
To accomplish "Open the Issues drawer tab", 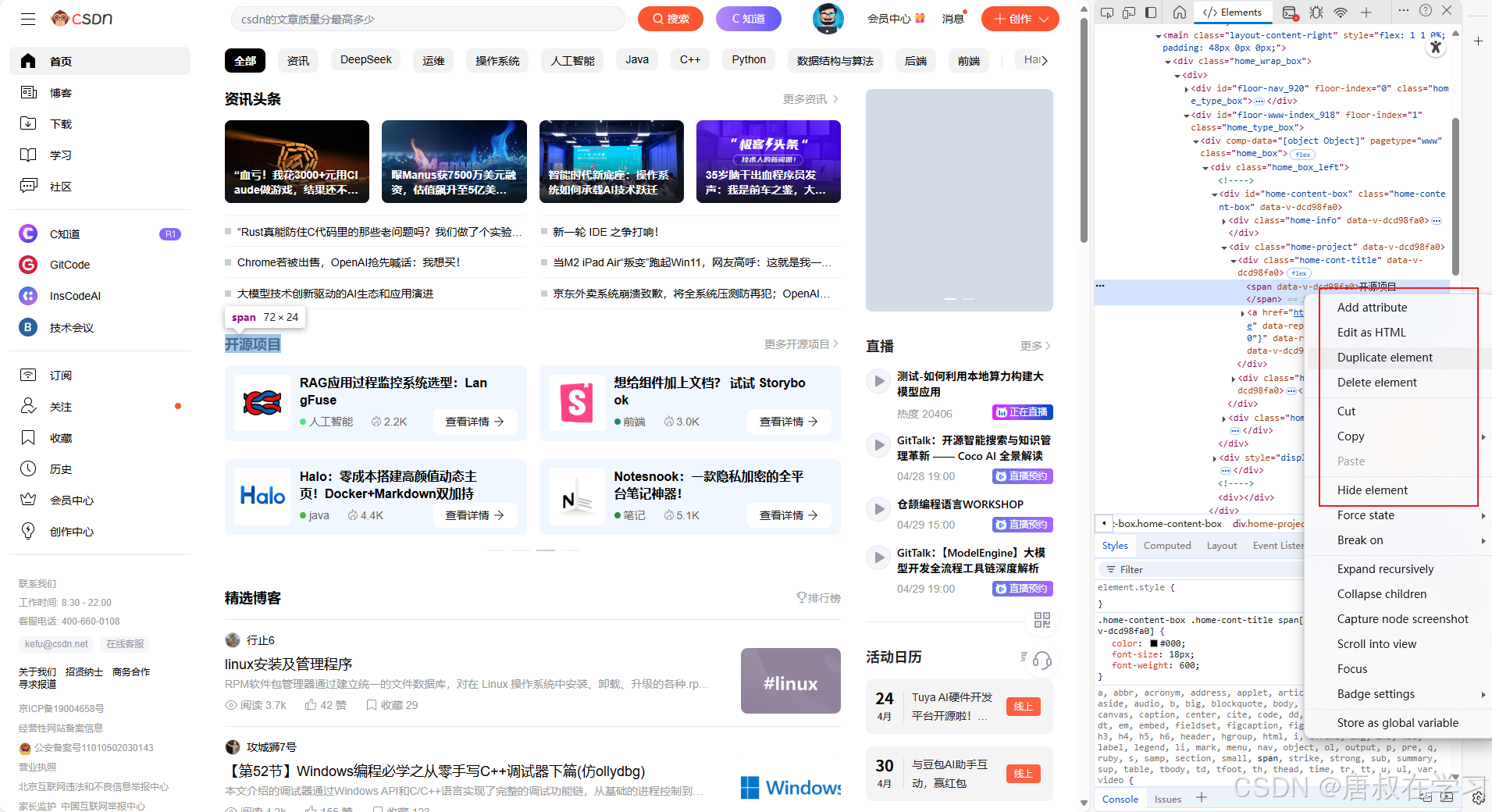I will (1168, 799).
